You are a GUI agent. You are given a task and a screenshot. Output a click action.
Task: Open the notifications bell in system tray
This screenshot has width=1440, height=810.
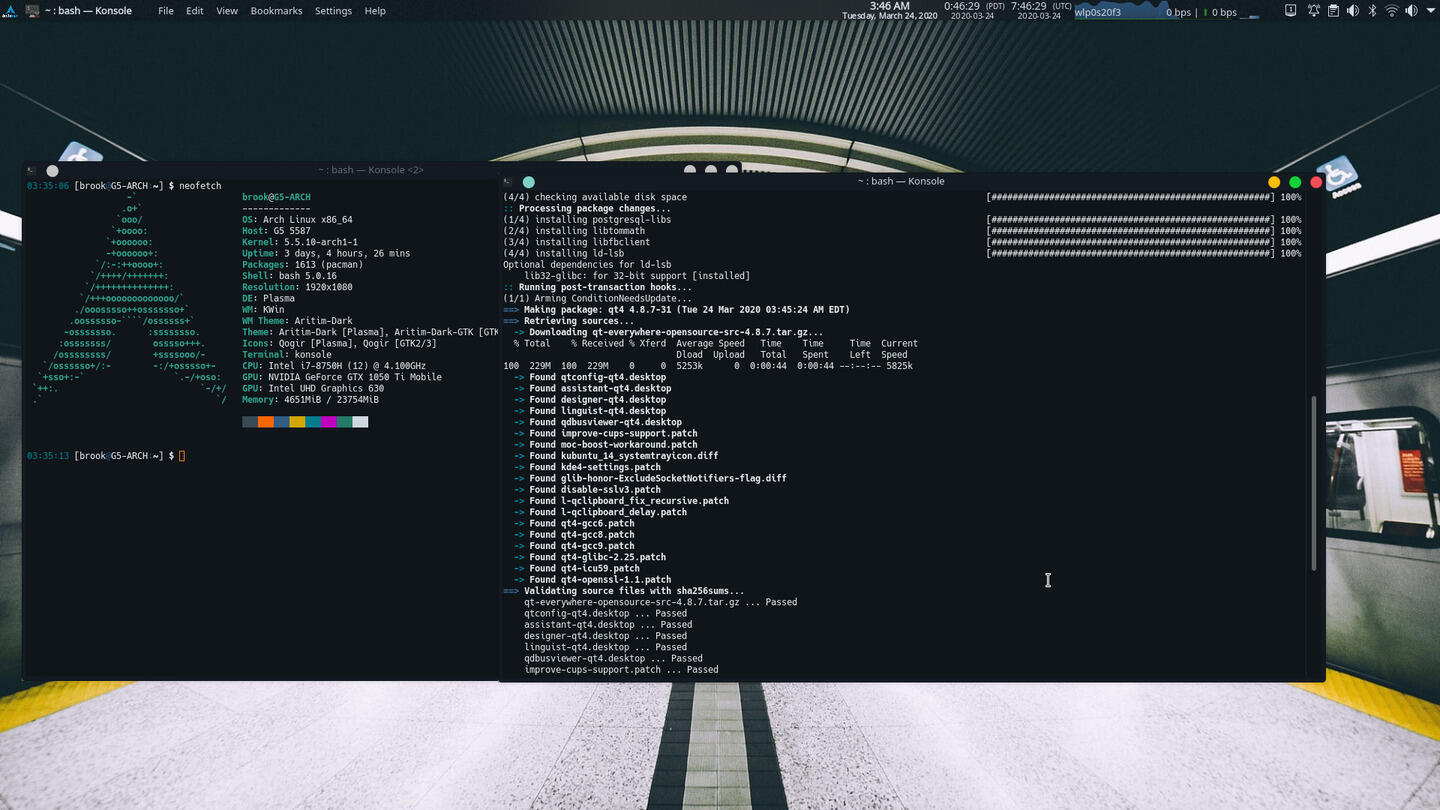pyautogui.click(x=1314, y=11)
